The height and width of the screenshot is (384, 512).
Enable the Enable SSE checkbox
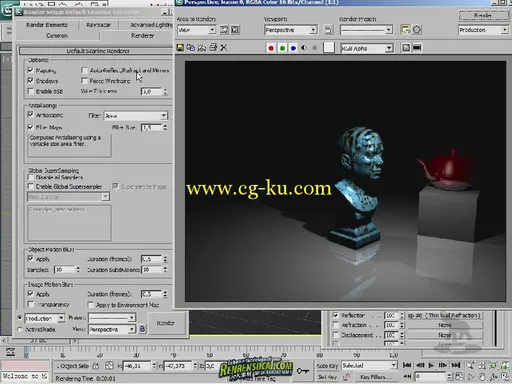31,91
